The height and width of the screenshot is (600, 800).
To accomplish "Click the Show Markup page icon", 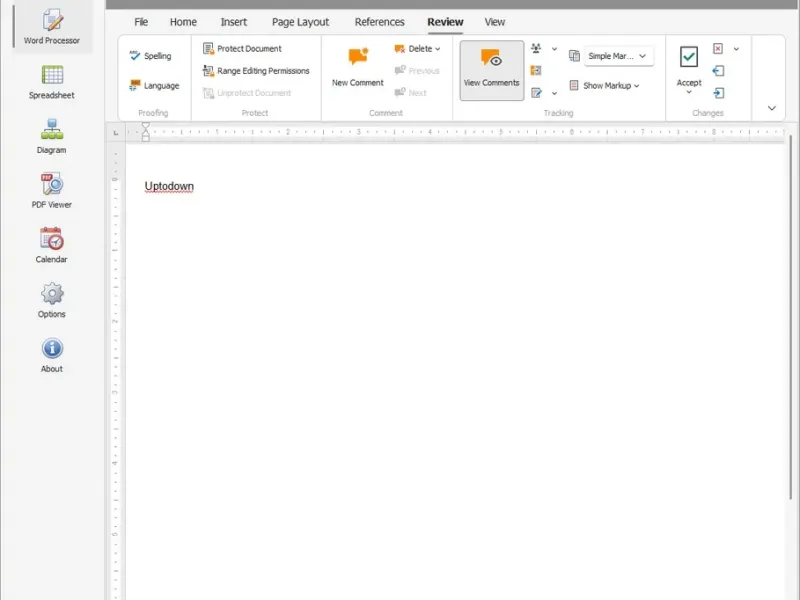I will coord(573,85).
